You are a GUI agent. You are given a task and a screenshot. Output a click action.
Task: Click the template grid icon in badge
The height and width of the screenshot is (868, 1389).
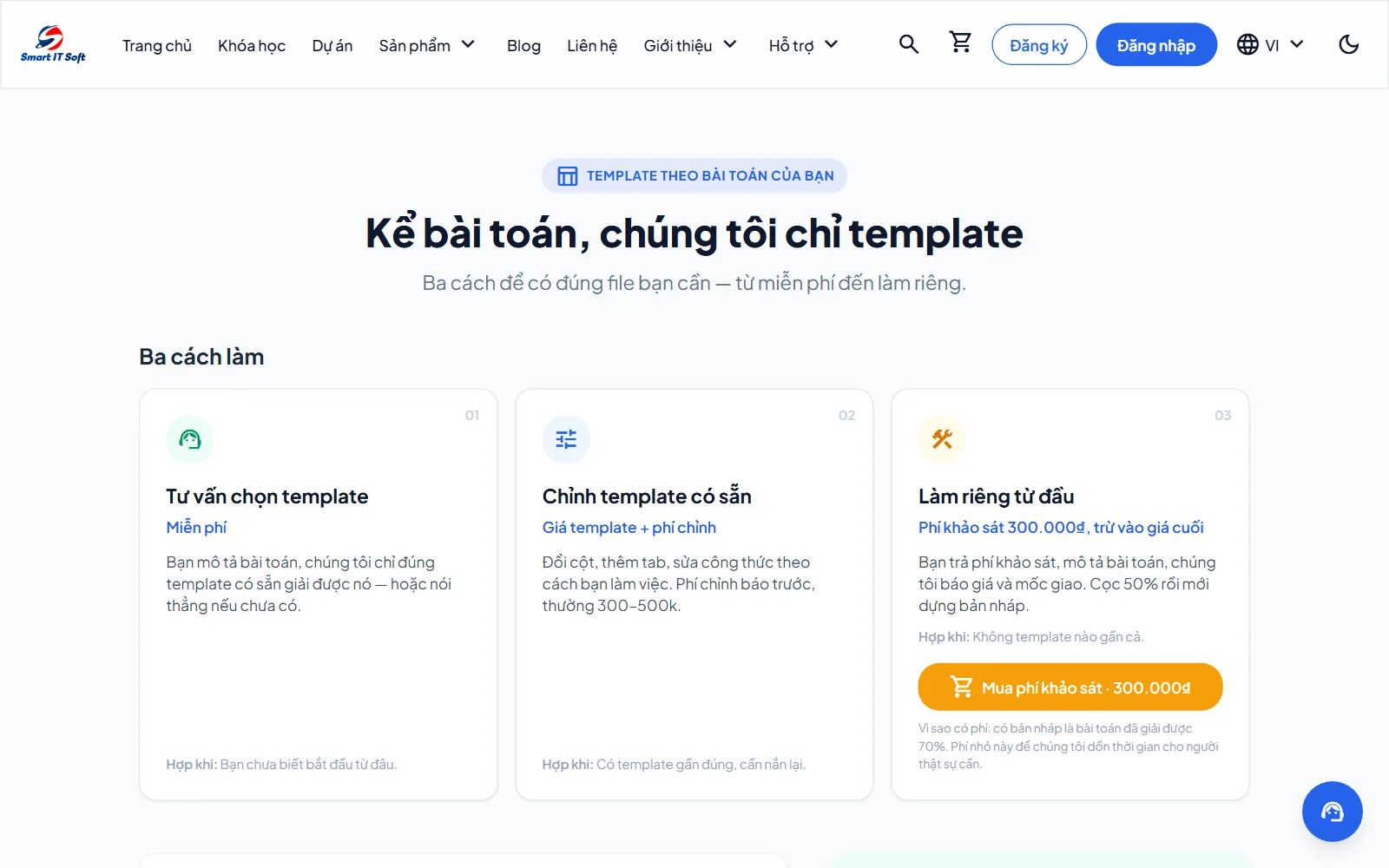click(567, 176)
